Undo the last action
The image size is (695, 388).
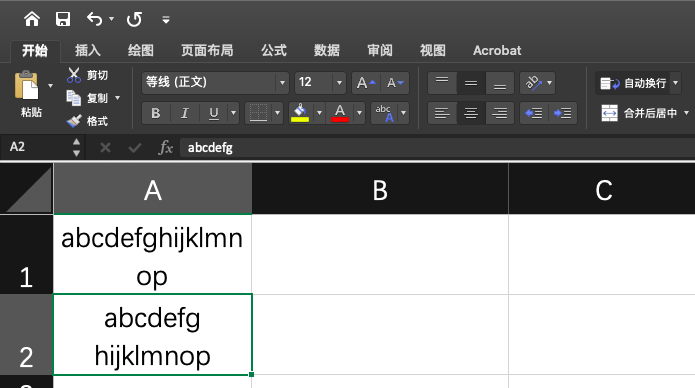point(94,19)
